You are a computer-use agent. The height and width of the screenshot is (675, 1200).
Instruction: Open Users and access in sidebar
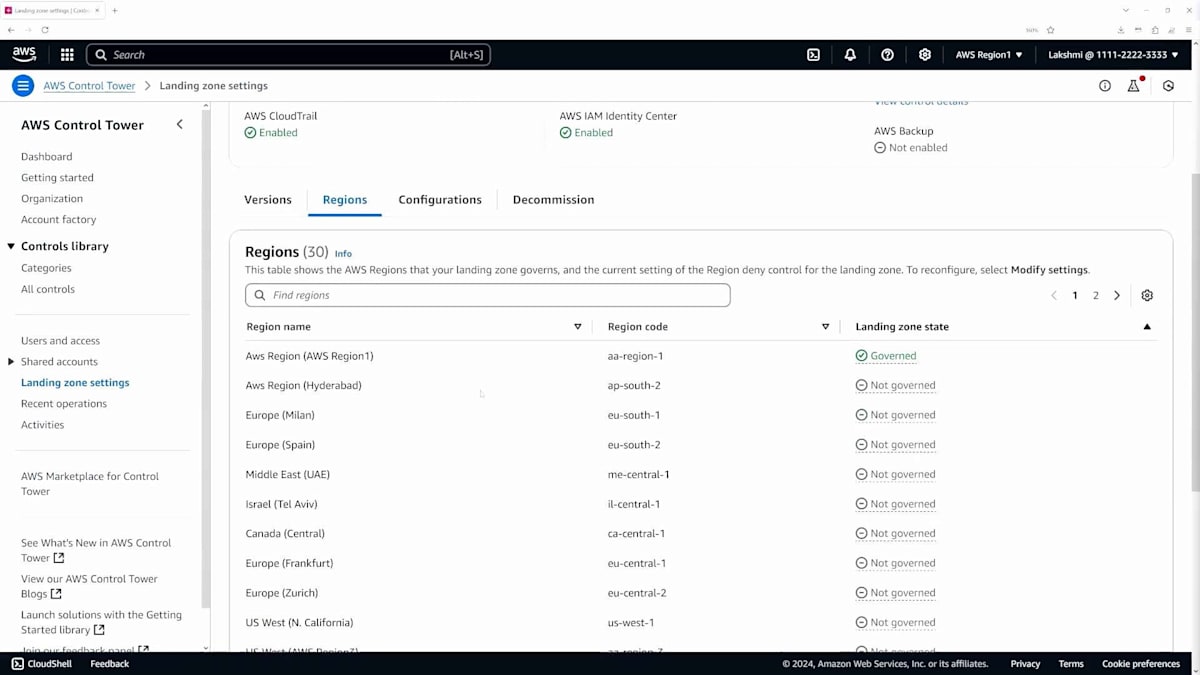pos(60,341)
